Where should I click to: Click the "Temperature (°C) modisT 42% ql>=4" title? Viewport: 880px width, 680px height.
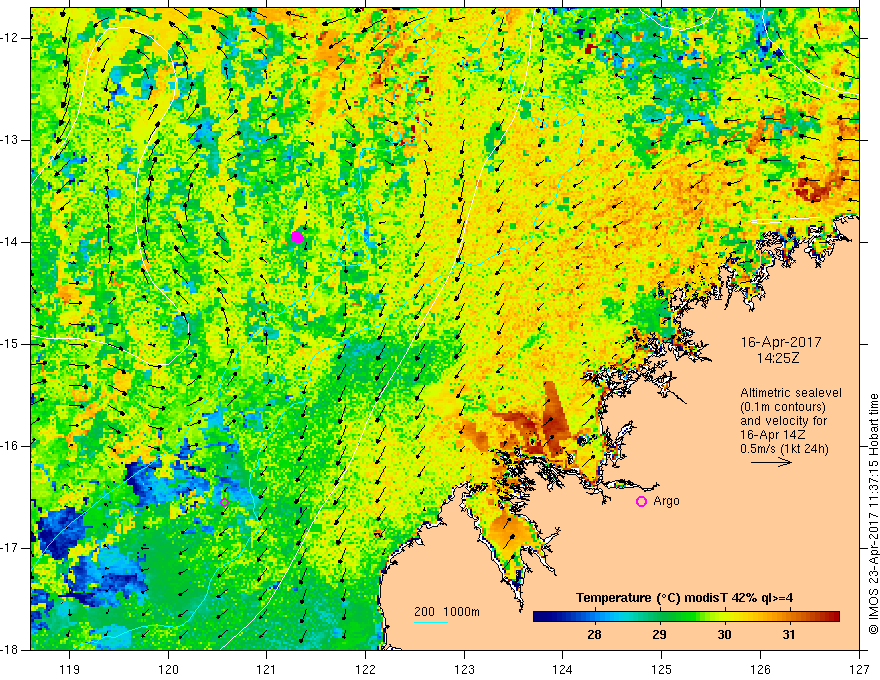tap(684, 598)
